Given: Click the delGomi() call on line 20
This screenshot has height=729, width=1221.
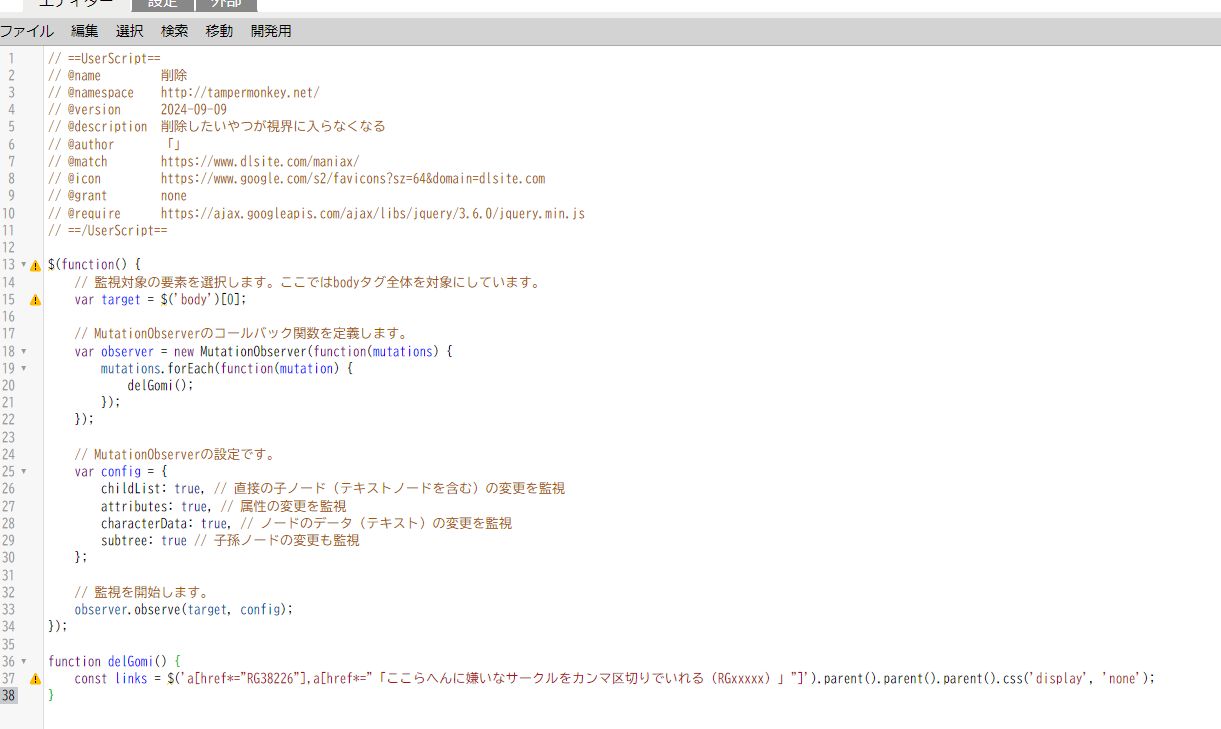Looking at the screenshot, I should (x=160, y=386).
